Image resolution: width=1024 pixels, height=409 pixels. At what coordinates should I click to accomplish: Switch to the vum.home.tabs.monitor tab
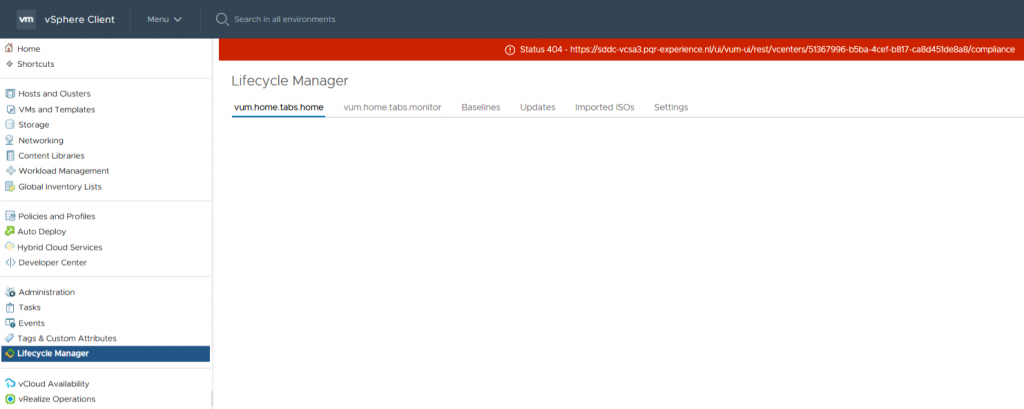click(392, 107)
